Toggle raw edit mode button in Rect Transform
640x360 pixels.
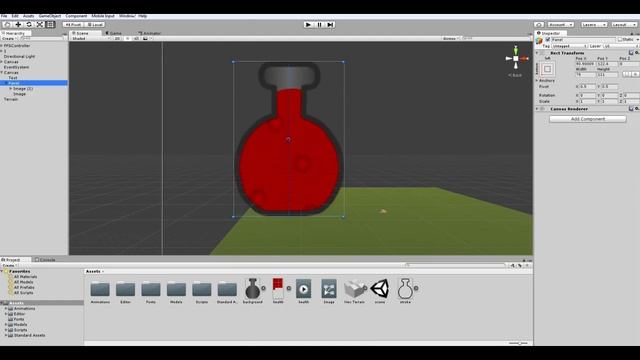point(635,74)
